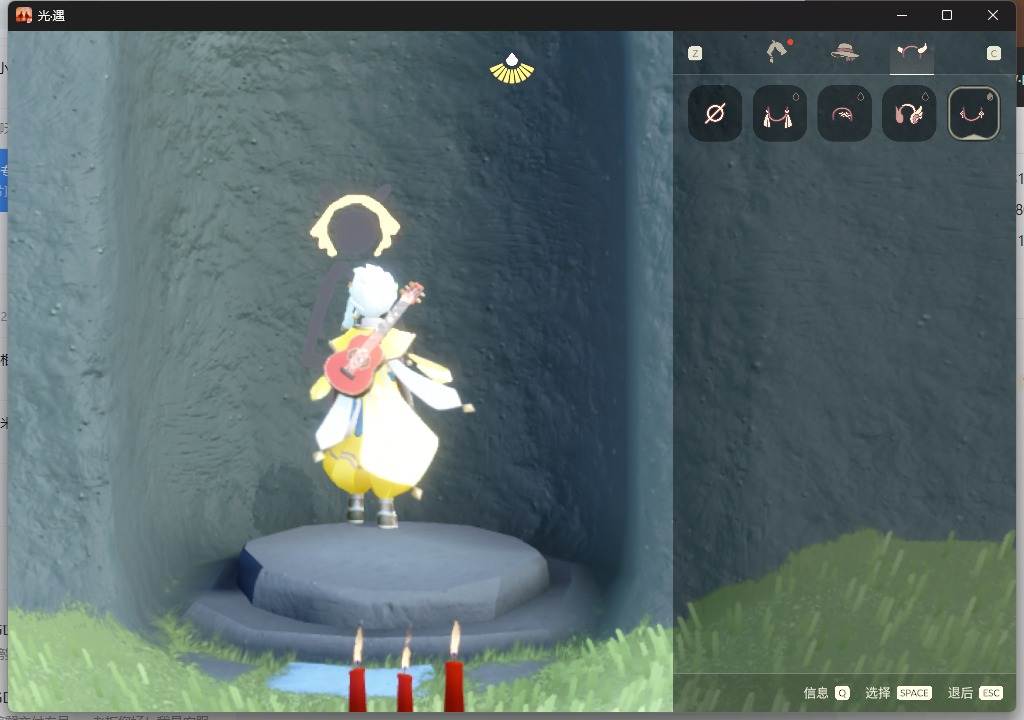Close the 光遇 game window
The height and width of the screenshot is (720, 1024).
(993, 15)
